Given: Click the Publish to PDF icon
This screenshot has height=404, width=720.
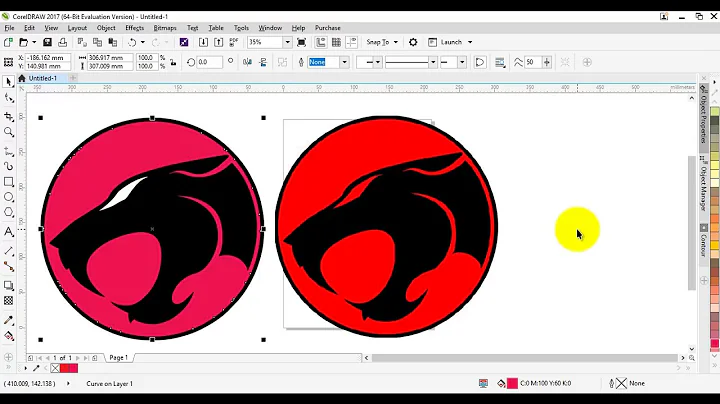Looking at the screenshot, I should coord(234,42).
